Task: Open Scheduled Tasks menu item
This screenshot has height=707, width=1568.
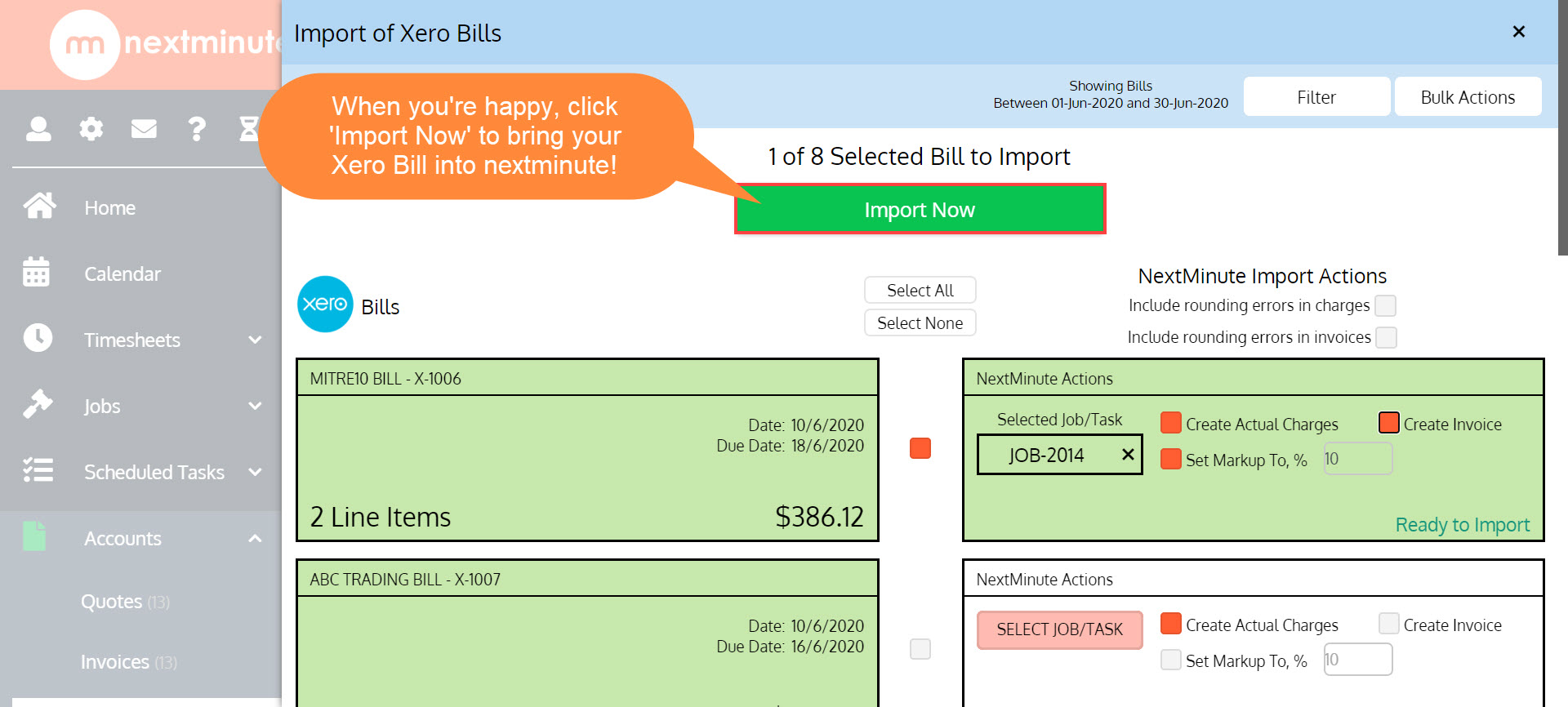Action: point(154,473)
